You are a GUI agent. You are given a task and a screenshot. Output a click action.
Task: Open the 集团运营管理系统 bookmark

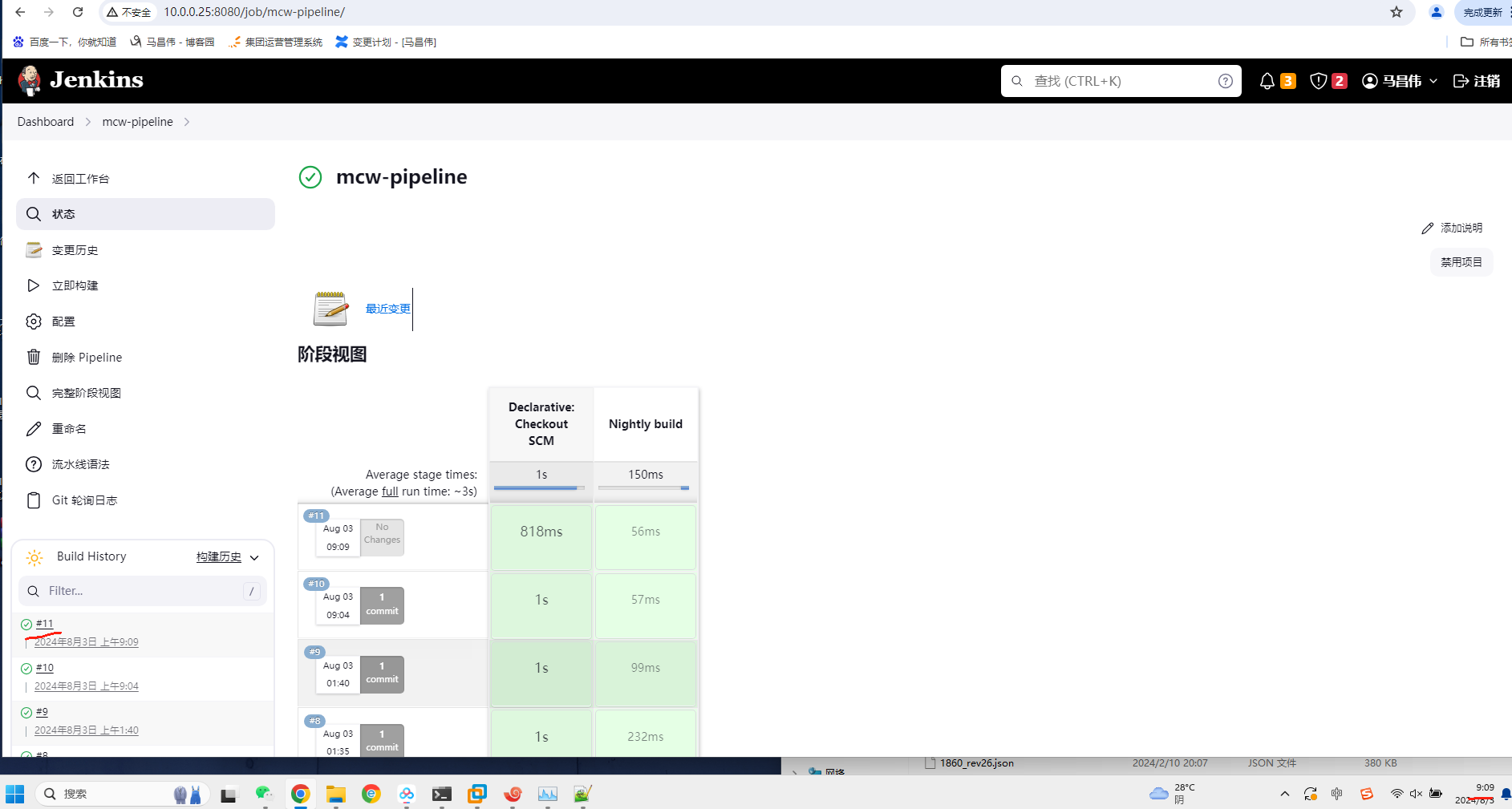(275, 42)
